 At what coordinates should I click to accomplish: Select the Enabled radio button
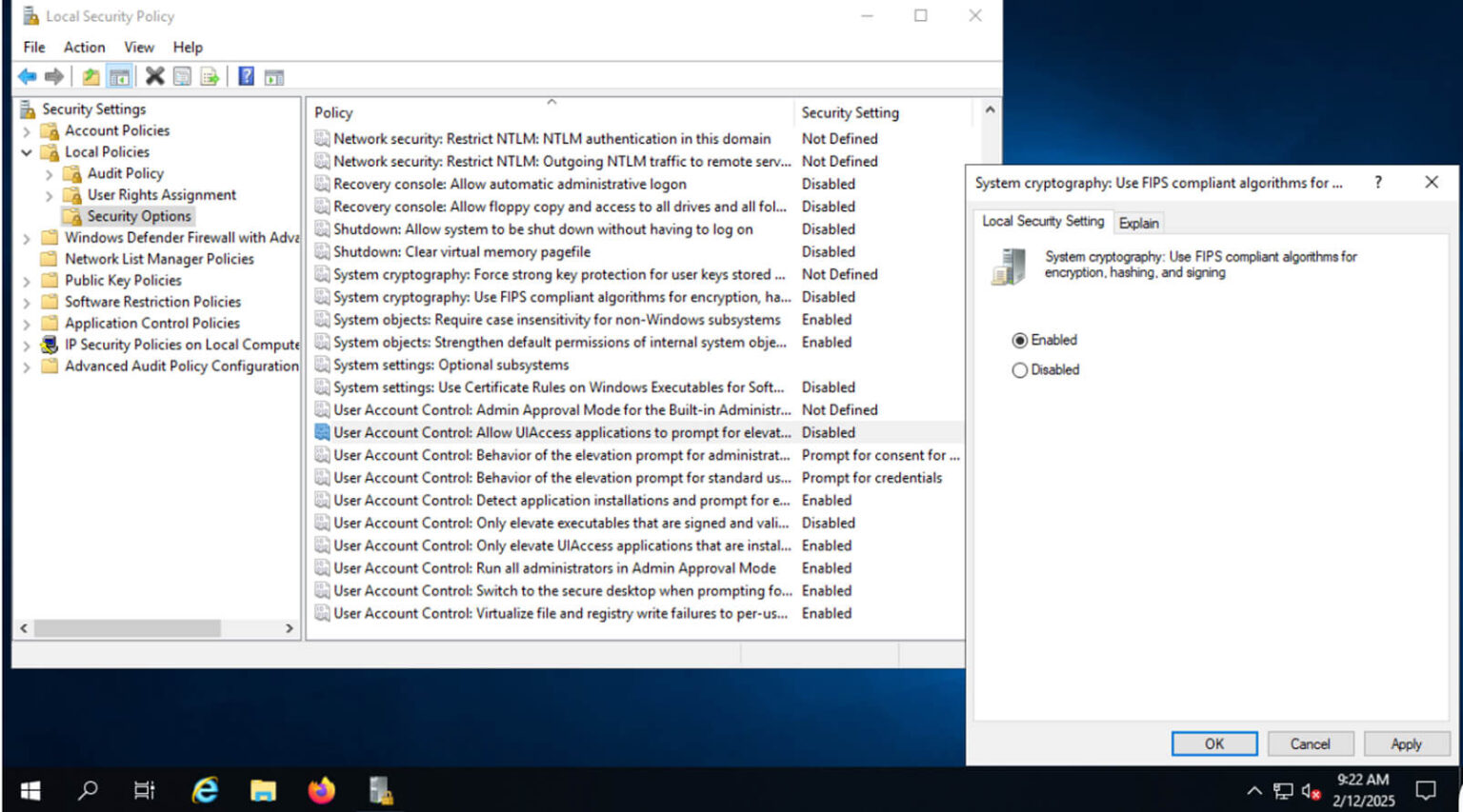point(1020,340)
